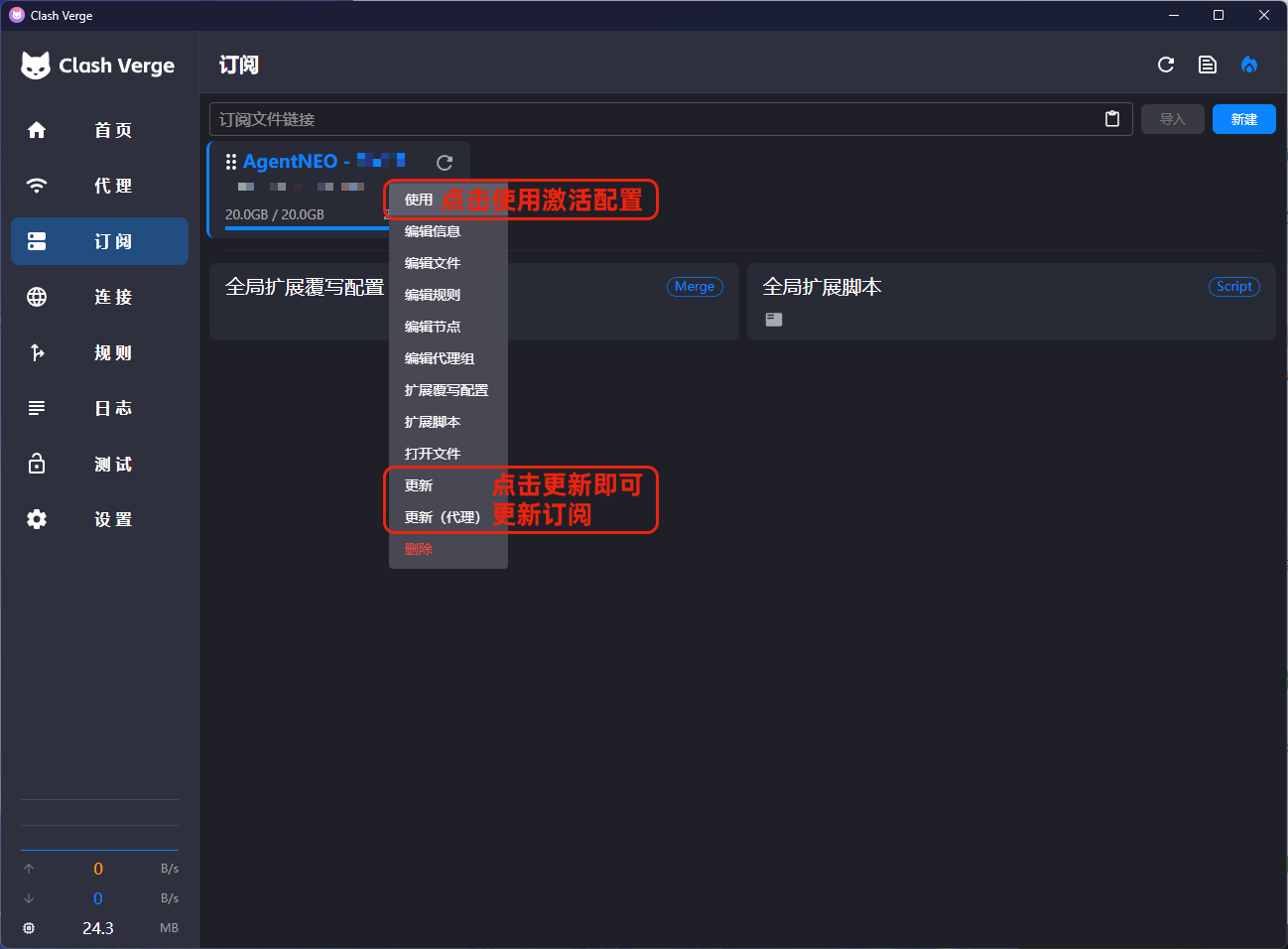Choose 编辑文件 in the context menu
The image size is (1288, 949).
click(449, 263)
